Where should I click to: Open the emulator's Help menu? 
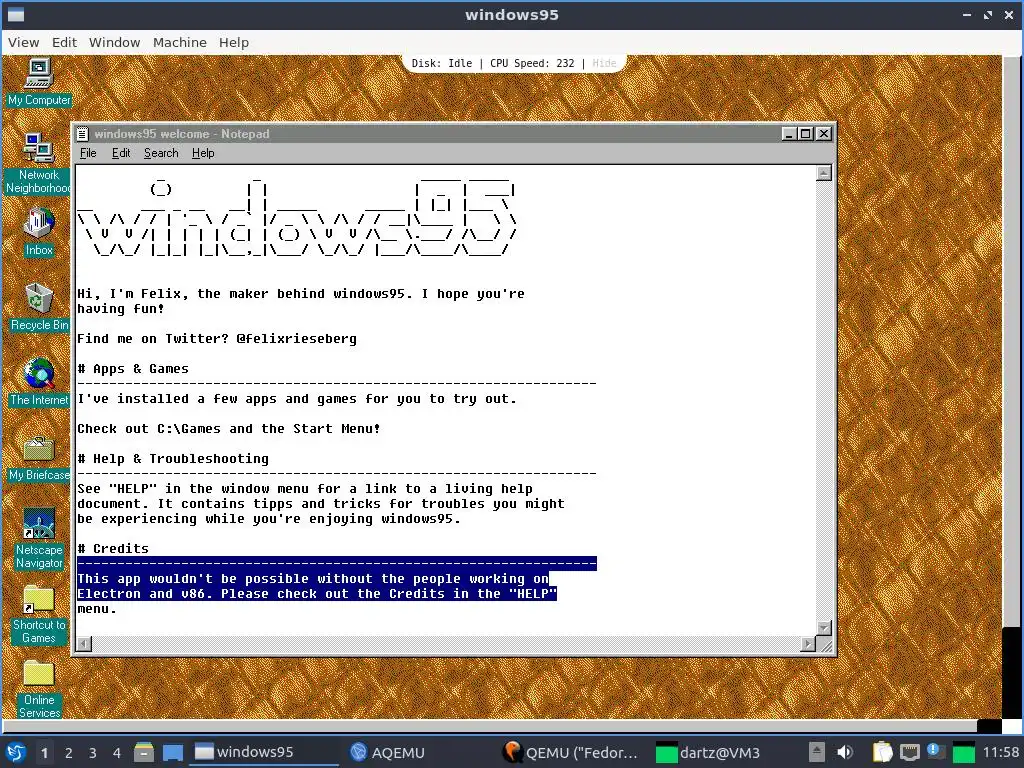coord(234,42)
